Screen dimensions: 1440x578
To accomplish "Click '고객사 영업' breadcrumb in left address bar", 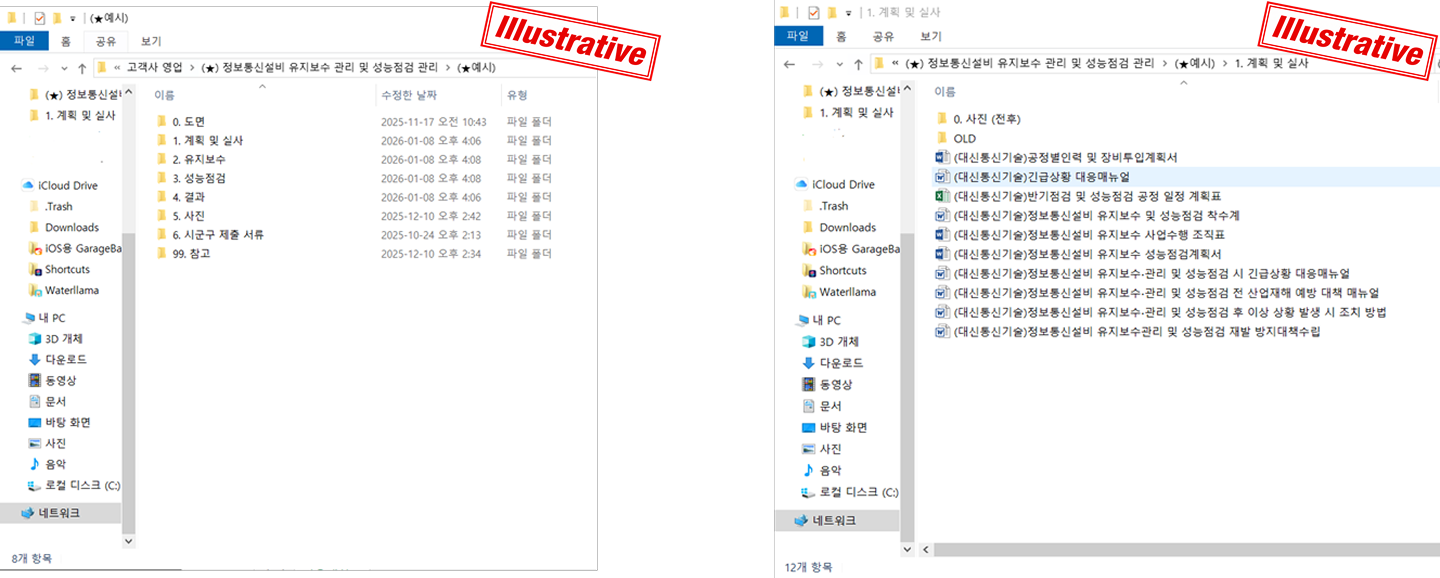I will click(x=156, y=68).
